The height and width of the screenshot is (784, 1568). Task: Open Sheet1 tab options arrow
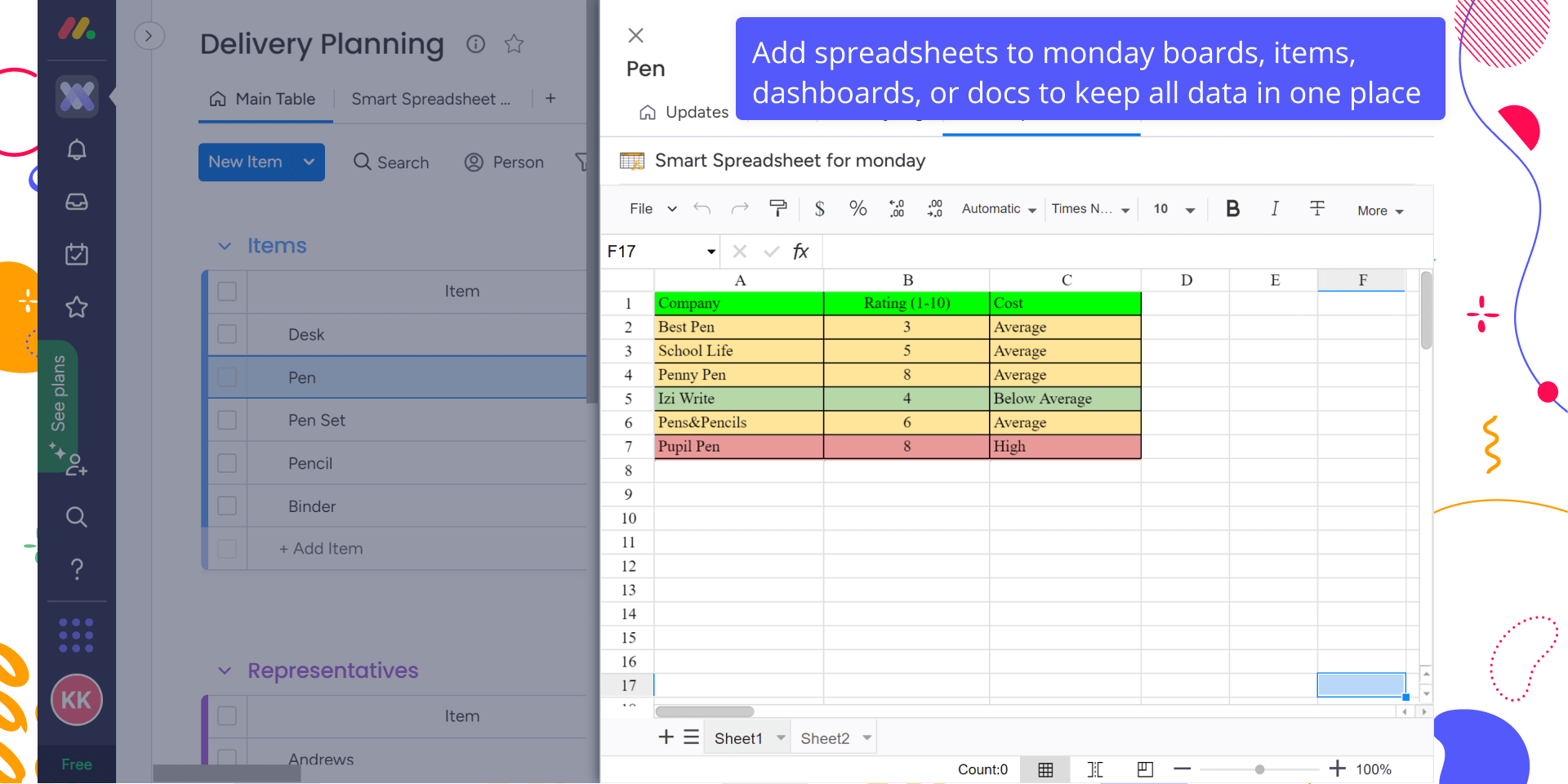(781, 737)
